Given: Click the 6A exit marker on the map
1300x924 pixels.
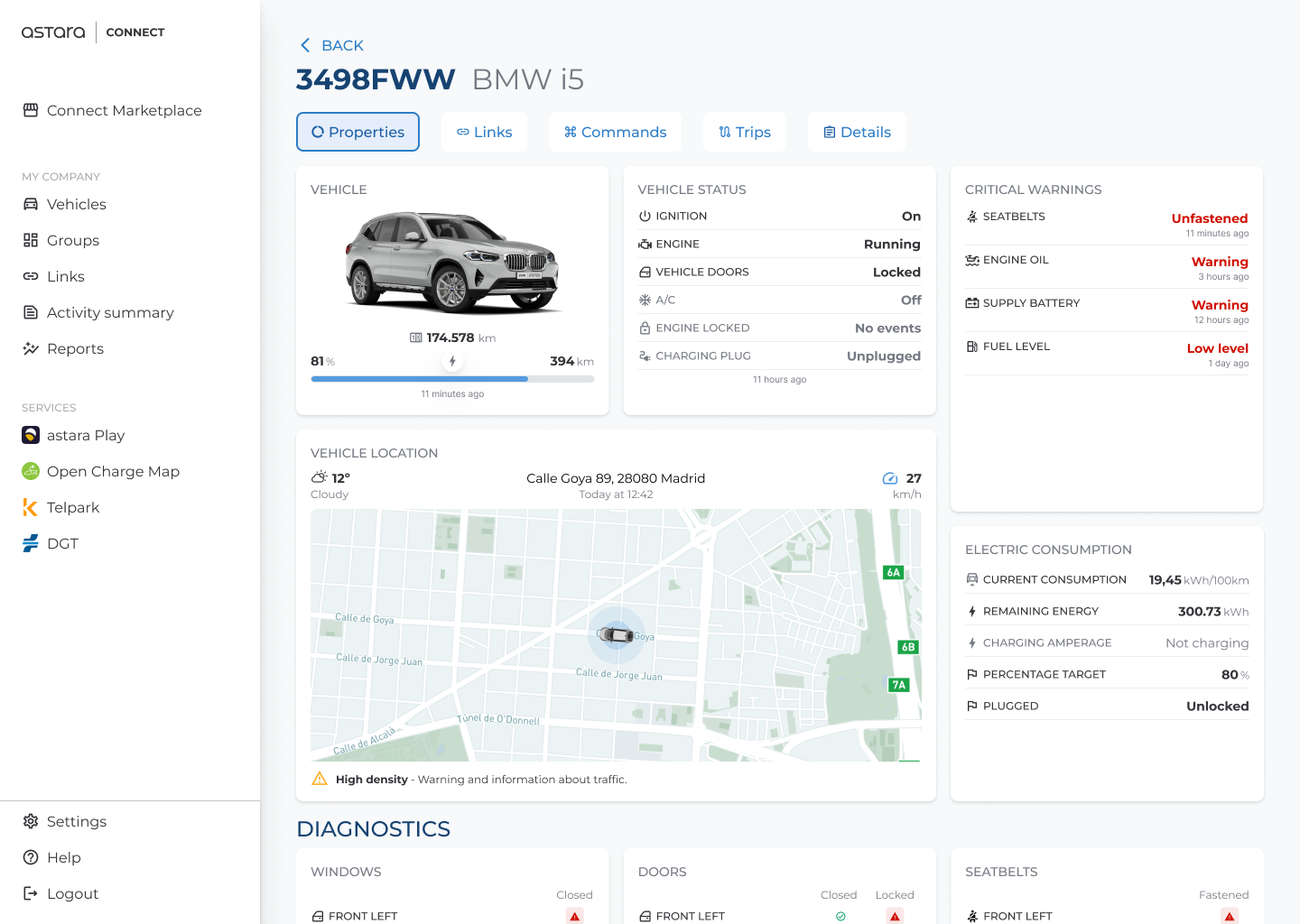Looking at the screenshot, I should click(x=894, y=572).
